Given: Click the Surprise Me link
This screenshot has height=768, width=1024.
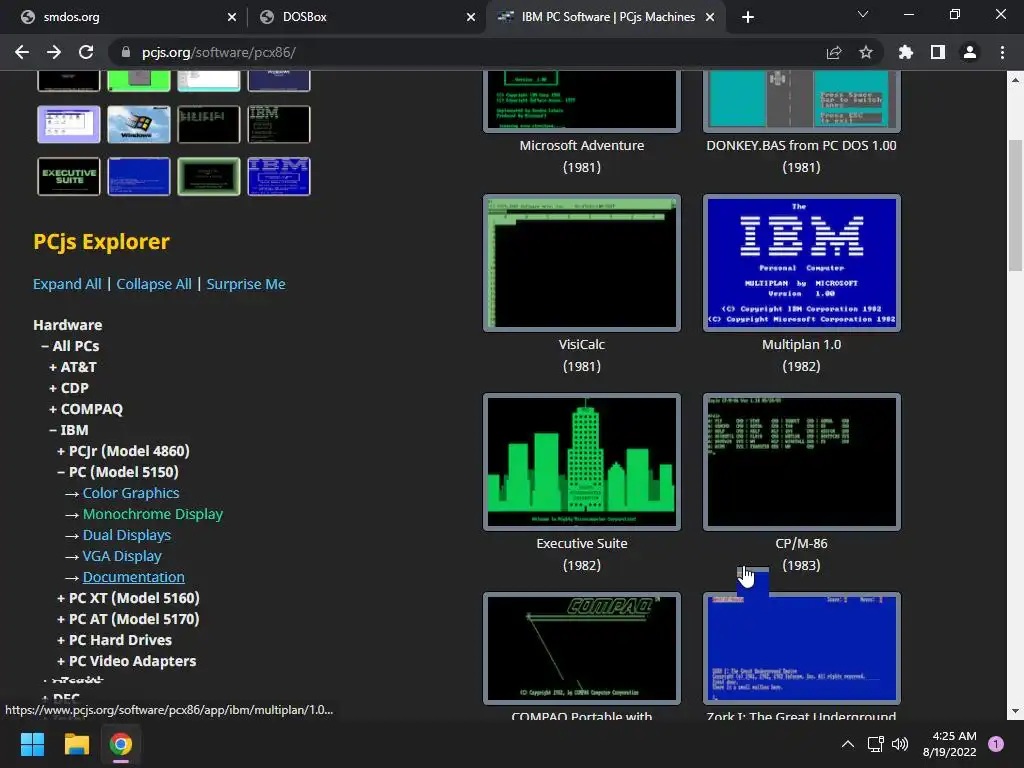Looking at the screenshot, I should coord(246,284).
